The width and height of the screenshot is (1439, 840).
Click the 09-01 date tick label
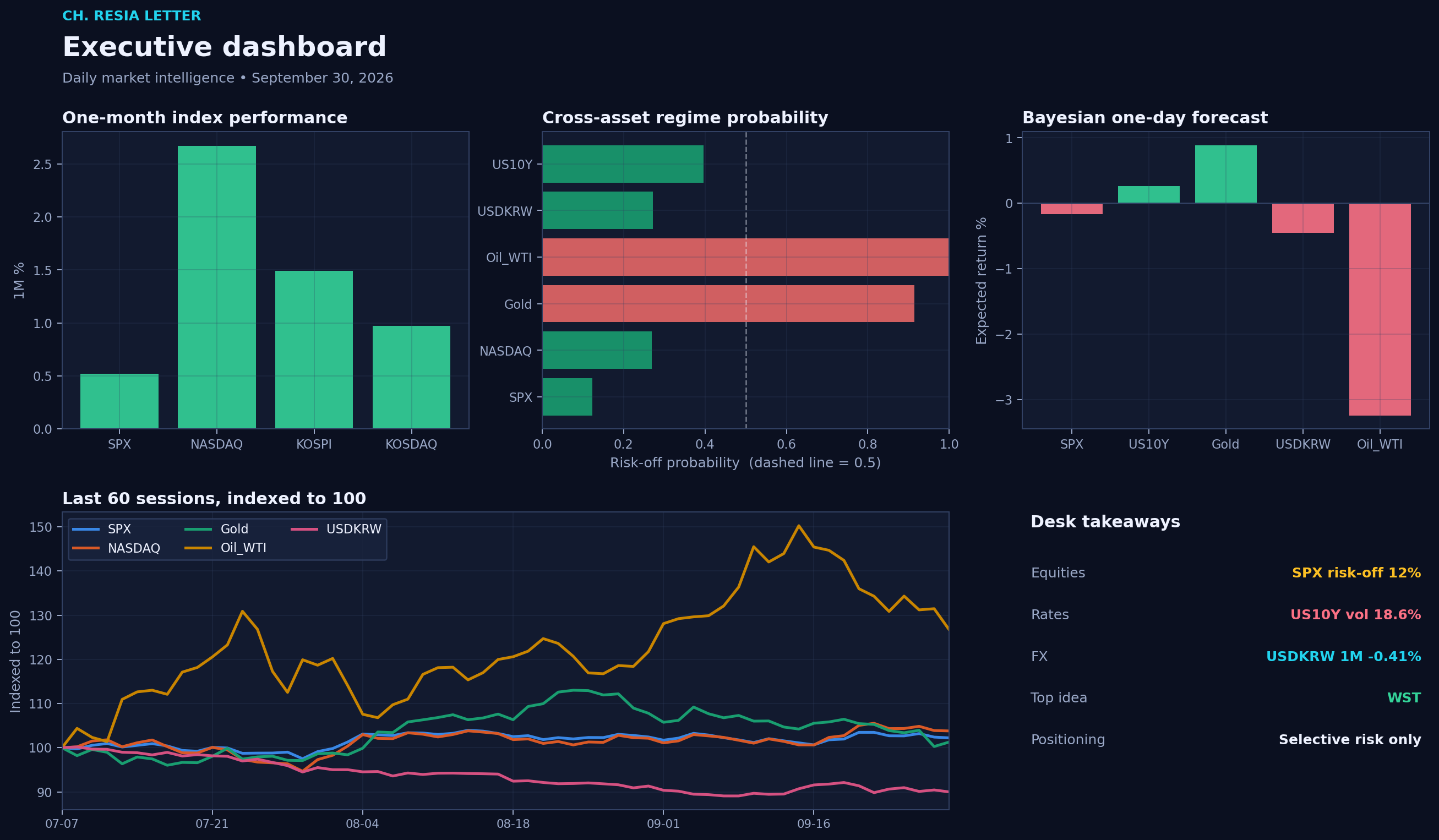click(x=663, y=824)
